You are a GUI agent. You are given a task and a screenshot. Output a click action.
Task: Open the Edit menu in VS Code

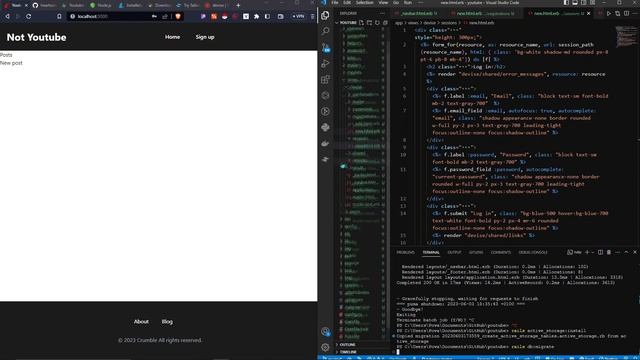point(347,2)
